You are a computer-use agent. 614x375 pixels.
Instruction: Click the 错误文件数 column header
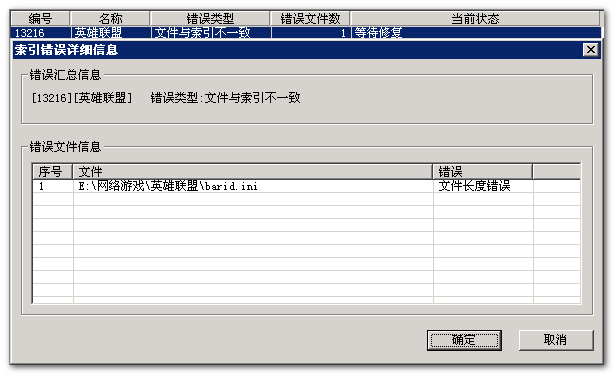310,18
